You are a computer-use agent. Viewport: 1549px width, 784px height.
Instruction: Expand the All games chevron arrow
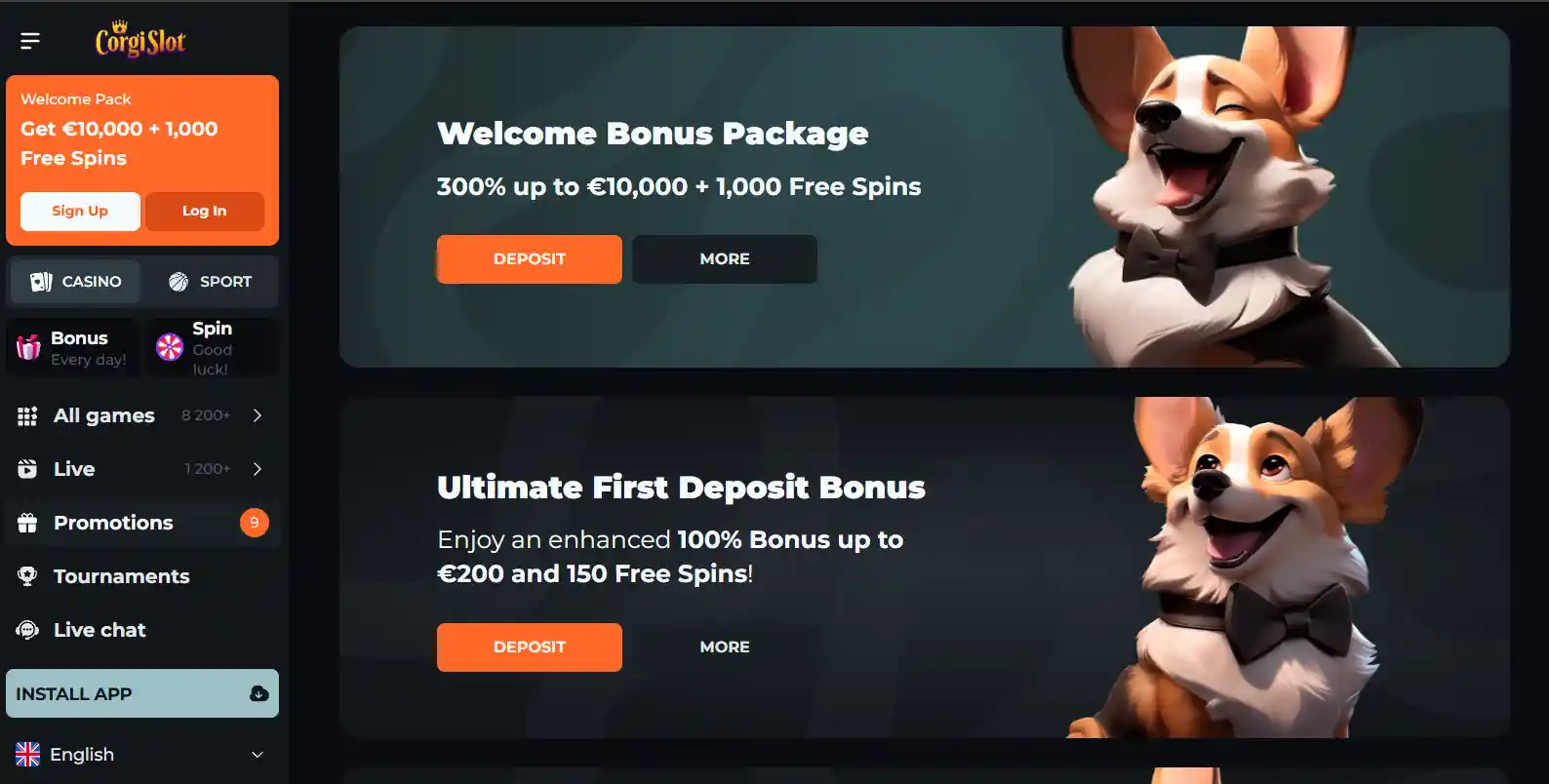[258, 415]
